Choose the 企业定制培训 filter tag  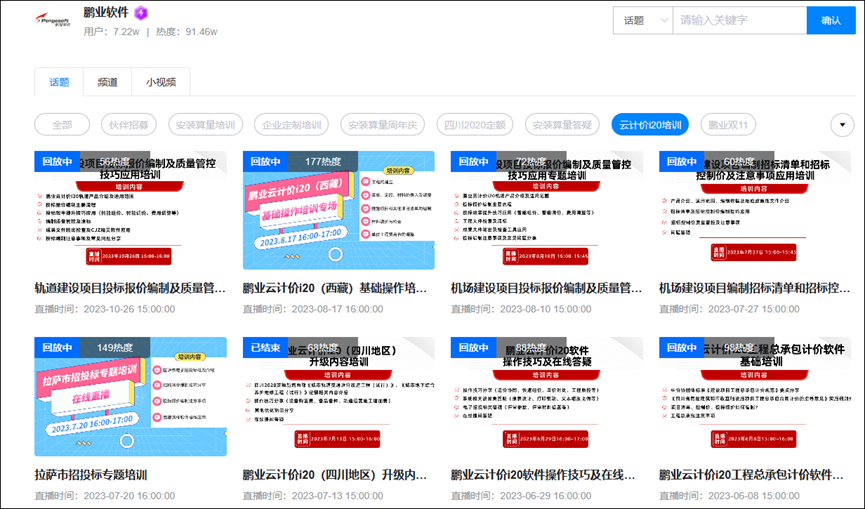(x=291, y=125)
